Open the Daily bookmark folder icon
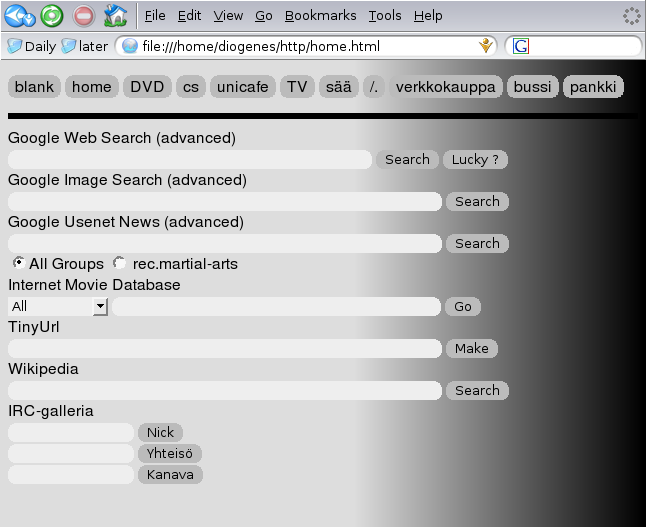 coord(14,46)
